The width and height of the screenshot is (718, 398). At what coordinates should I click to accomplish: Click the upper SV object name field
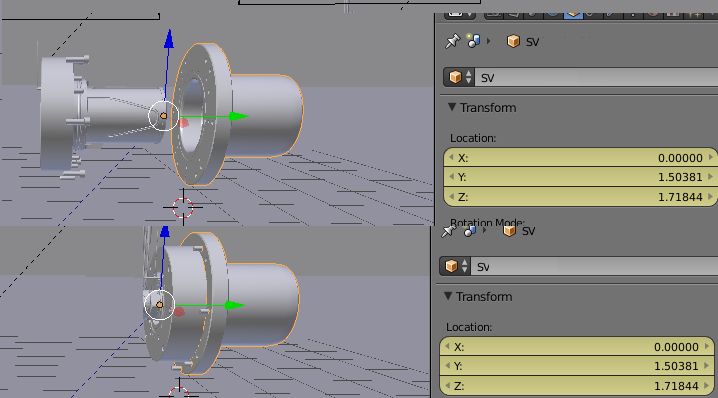(596, 77)
